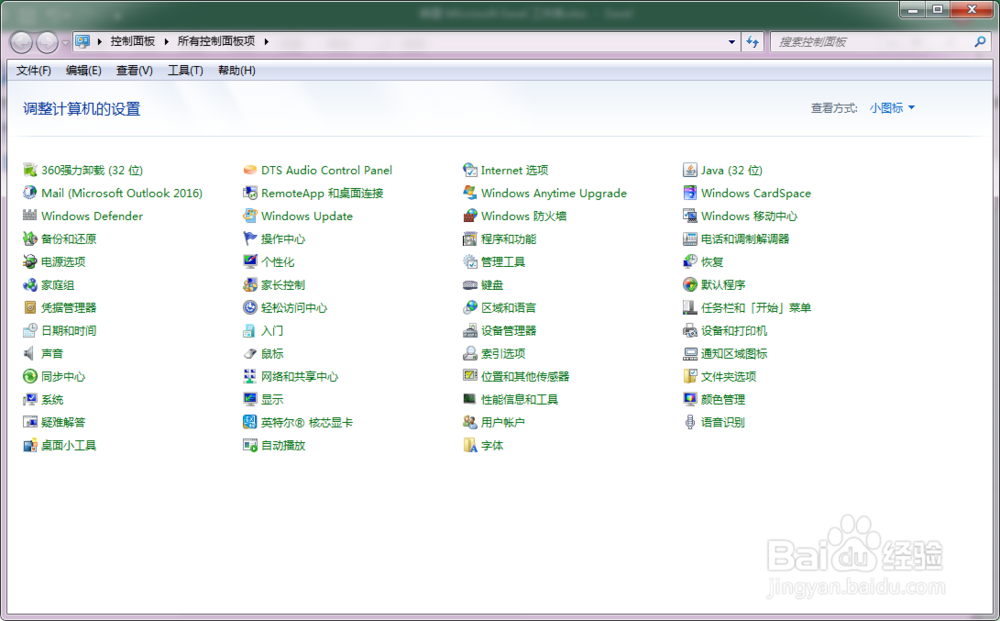The width and height of the screenshot is (1000, 621).
Task: Open the 凭据管理器 icon
Action: (x=30, y=308)
